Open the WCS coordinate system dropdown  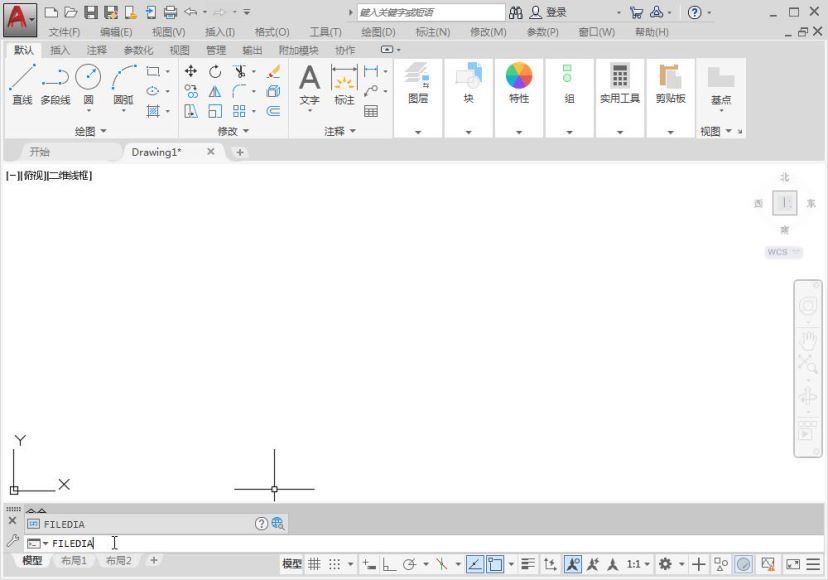tap(784, 252)
